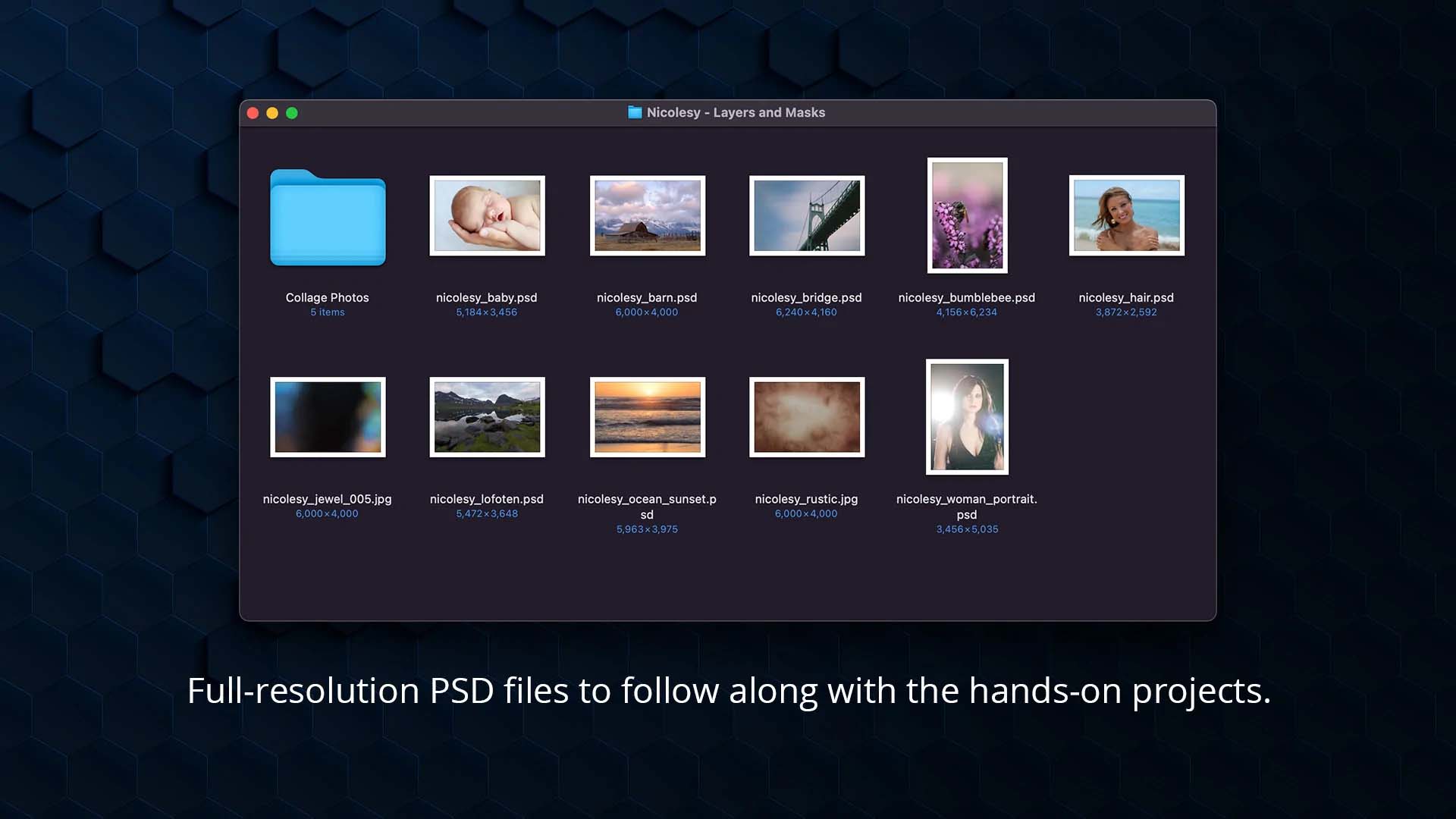Click the 'nicolesy_lofoten.psd' file name
The width and height of the screenshot is (1456, 819).
coord(487,499)
